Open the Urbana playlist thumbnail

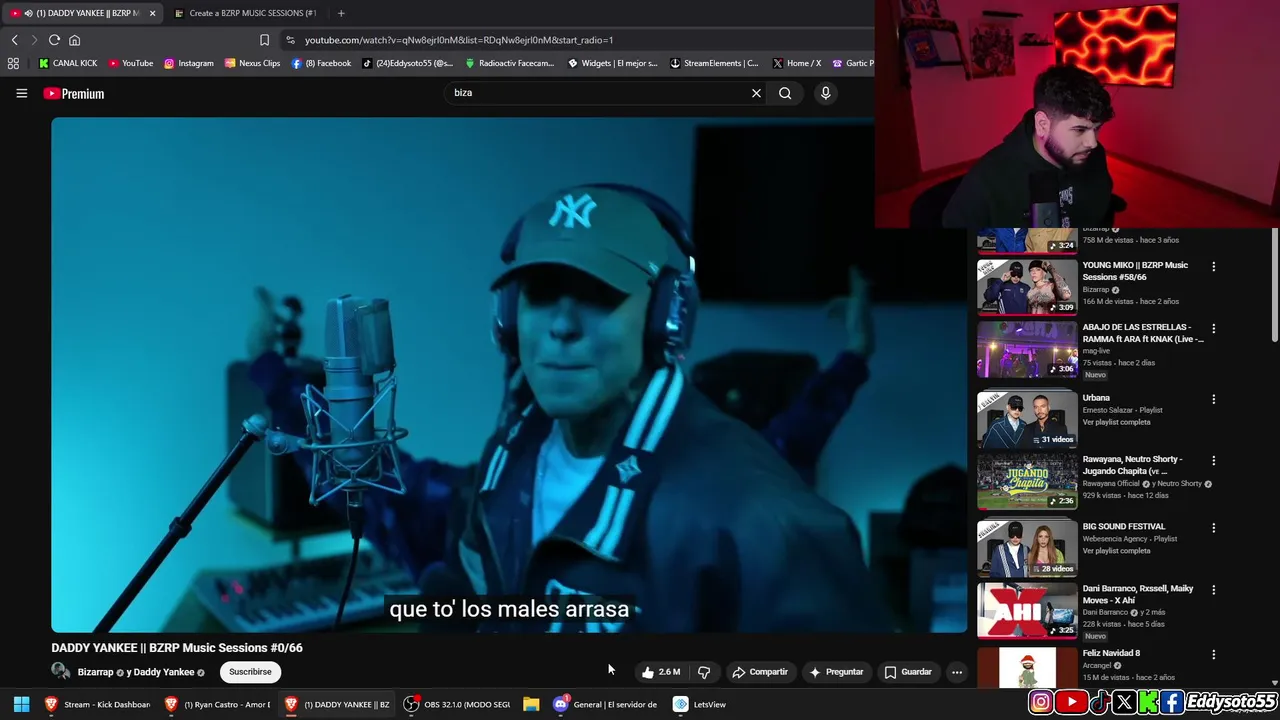(1027, 419)
